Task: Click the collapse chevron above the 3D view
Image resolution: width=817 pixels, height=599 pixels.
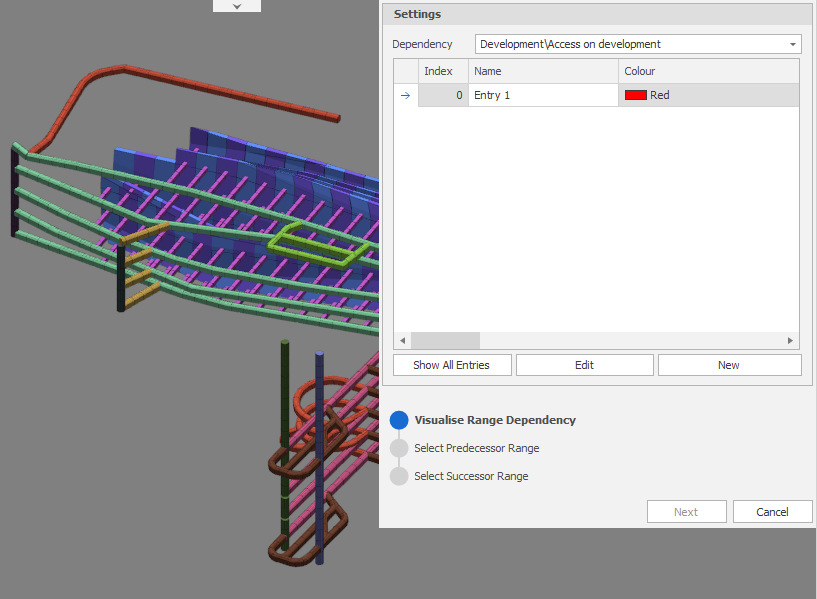Action: [x=237, y=6]
